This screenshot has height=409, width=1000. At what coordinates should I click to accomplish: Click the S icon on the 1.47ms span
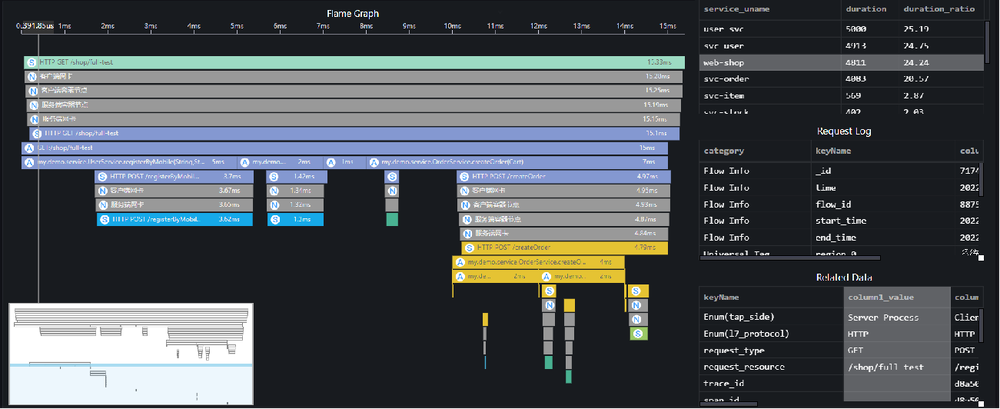click(274, 176)
